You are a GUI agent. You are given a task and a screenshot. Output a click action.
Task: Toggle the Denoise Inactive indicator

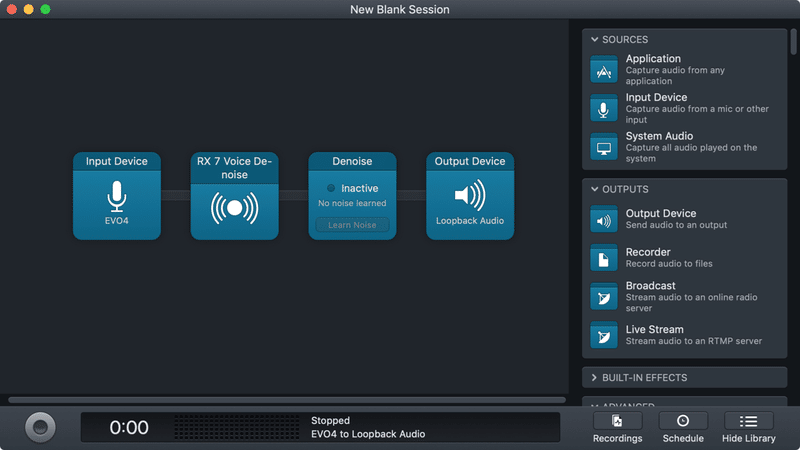(x=331, y=188)
